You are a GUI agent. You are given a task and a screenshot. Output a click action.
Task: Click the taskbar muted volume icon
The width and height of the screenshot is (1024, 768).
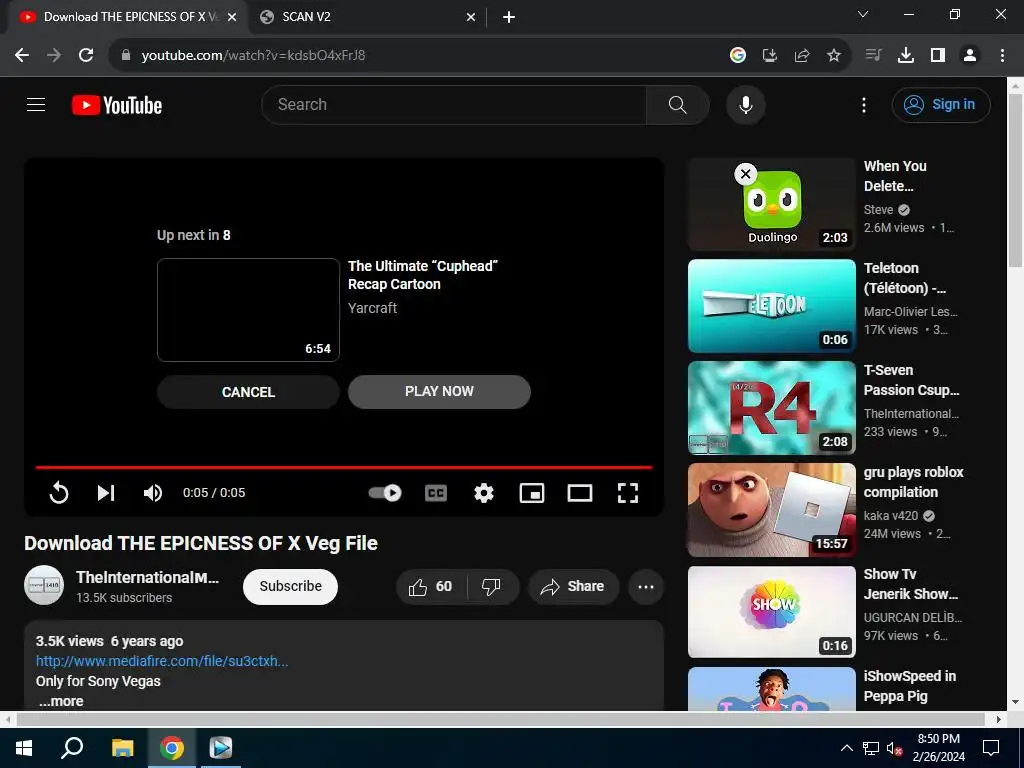click(x=894, y=748)
